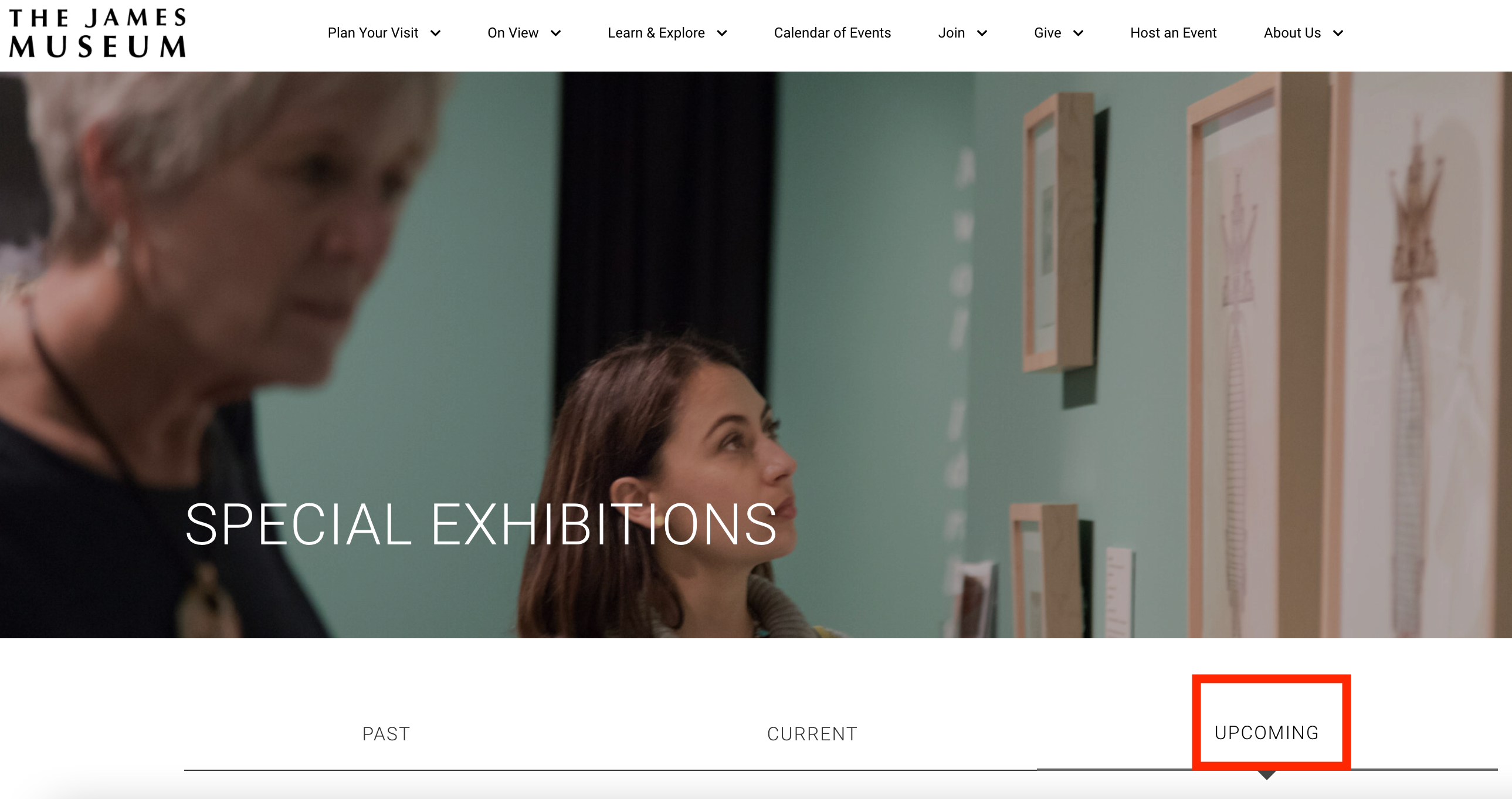Select the Plan Your Visit menu

(372, 33)
